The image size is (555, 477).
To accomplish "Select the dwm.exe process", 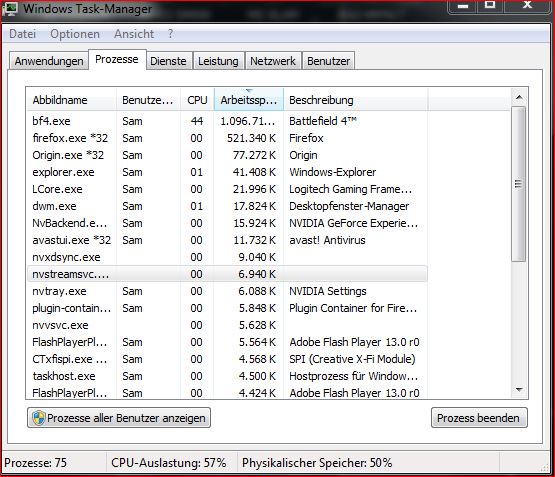I will coord(227,206).
